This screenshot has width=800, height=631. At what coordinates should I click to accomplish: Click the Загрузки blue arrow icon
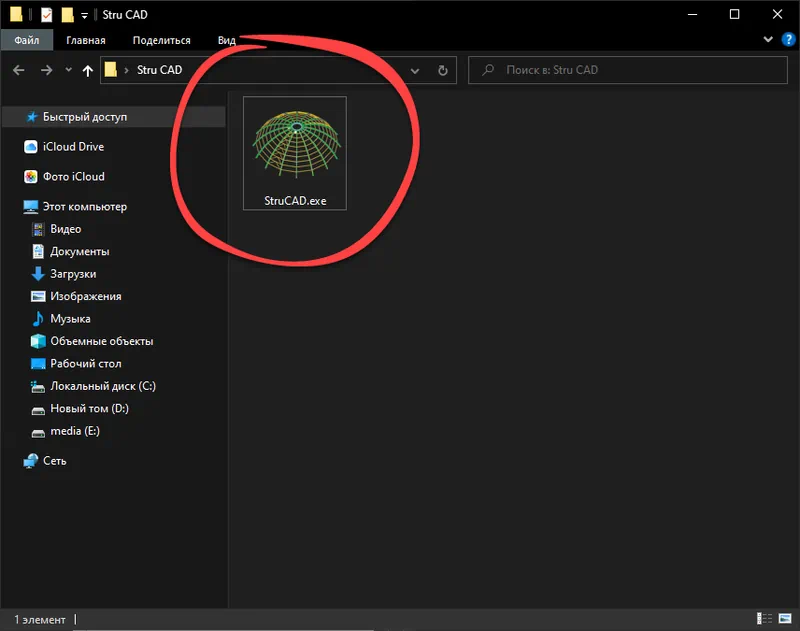[x=38, y=274]
